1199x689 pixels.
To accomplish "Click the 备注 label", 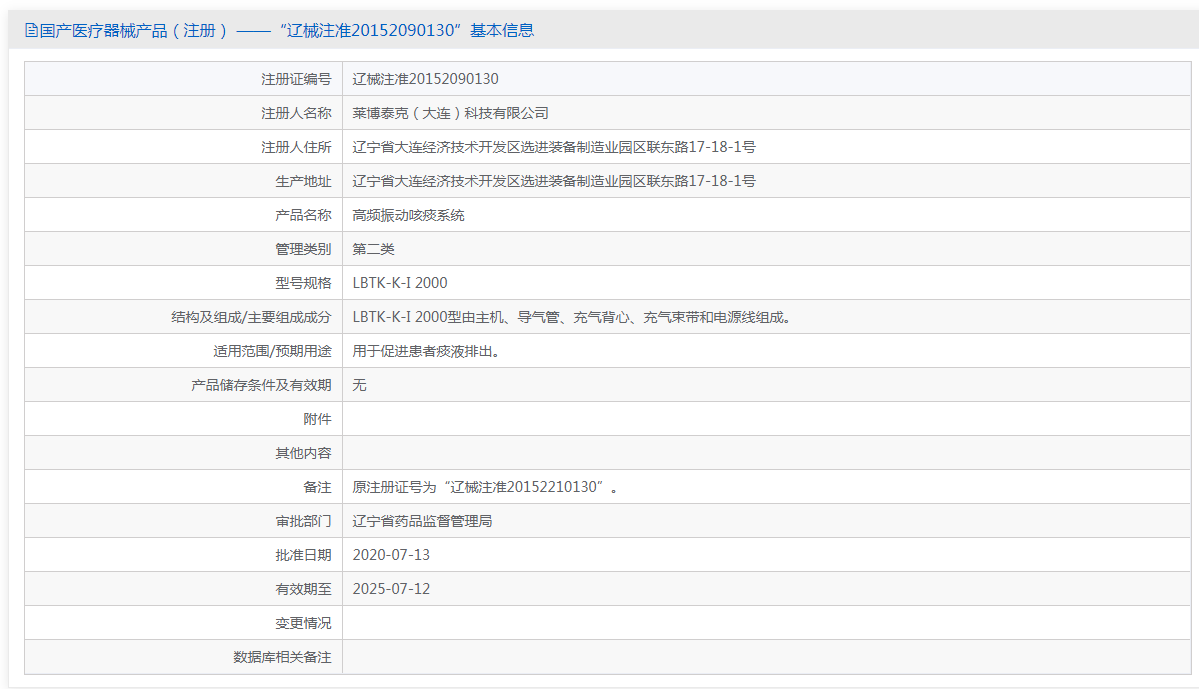I will coord(317,487).
